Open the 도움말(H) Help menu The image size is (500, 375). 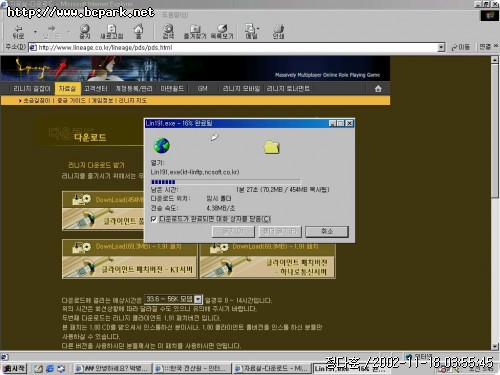click(175, 15)
